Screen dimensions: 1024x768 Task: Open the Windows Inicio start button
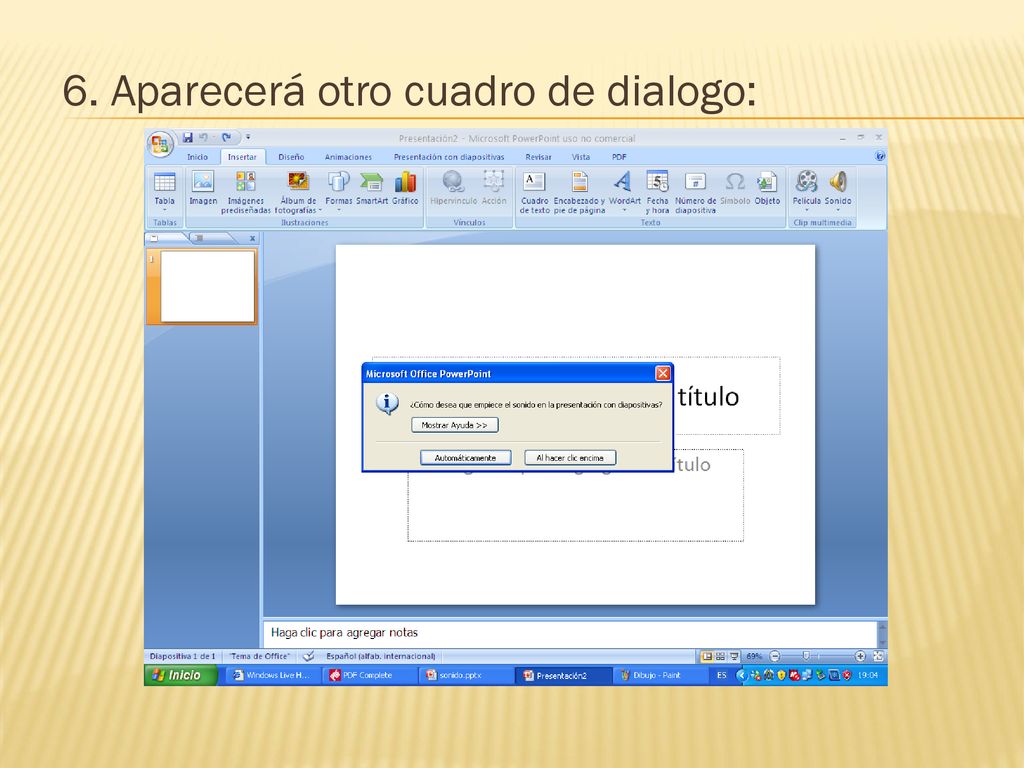coord(180,675)
